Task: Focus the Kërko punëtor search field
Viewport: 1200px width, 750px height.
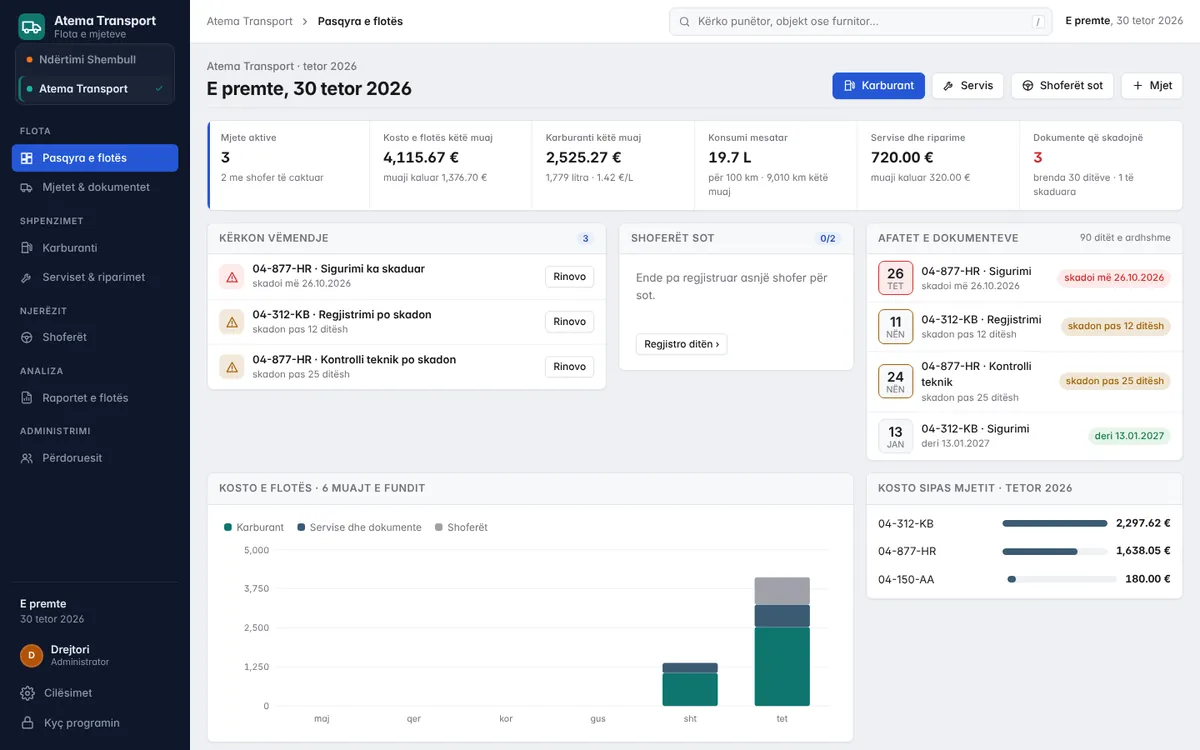Action: (x=860, y=21)
